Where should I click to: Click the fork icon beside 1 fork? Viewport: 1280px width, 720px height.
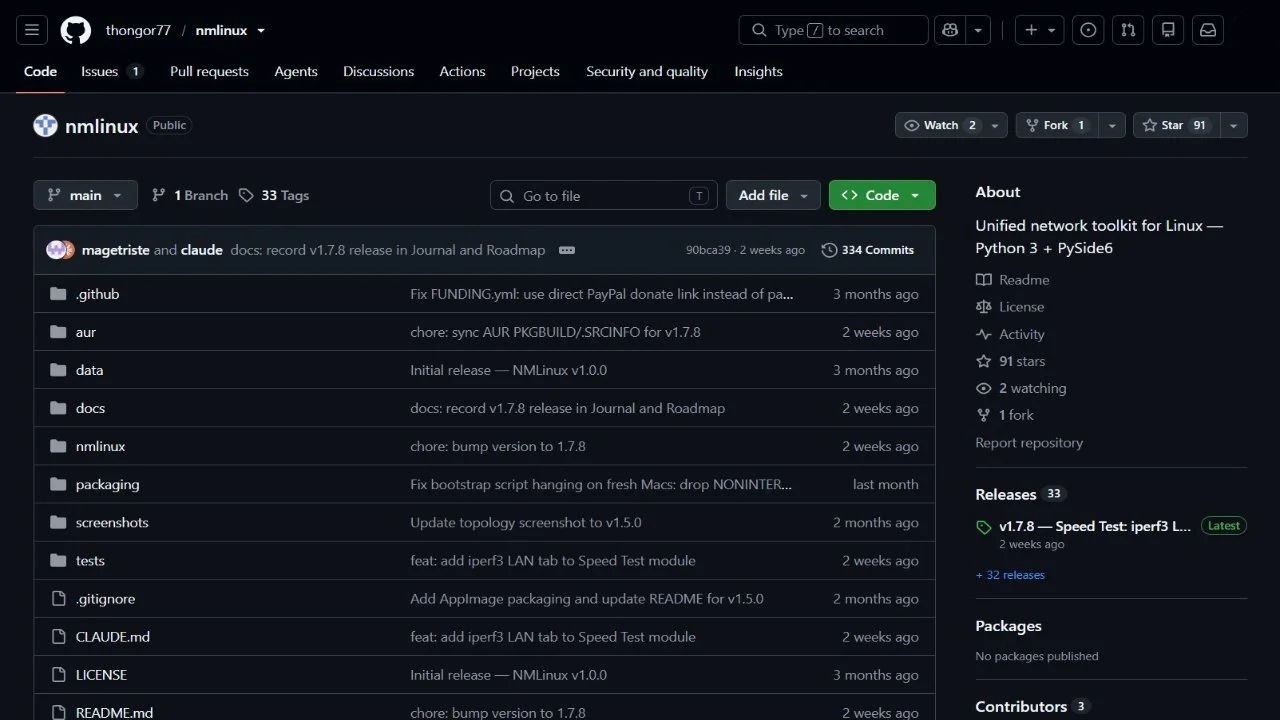click(984, 415)
